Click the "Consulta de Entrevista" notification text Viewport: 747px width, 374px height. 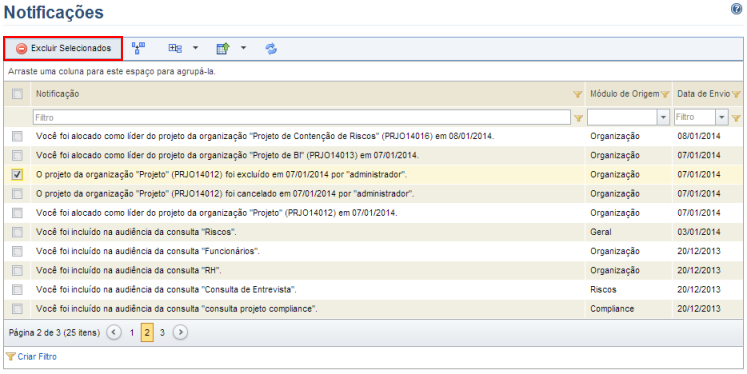pos(166,289)
